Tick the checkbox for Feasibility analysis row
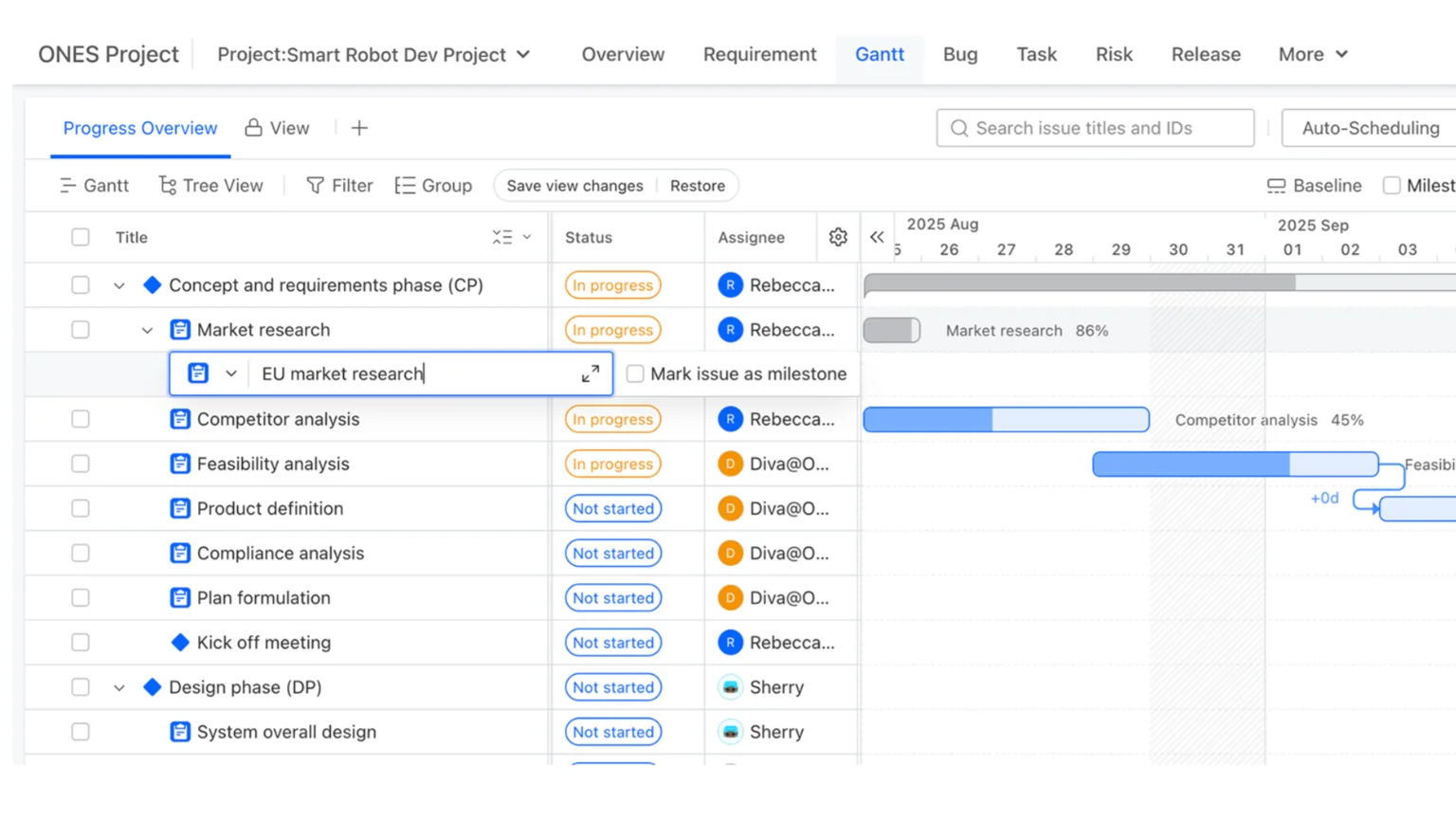Screen dimensions: 1456x819 (81, 464)
